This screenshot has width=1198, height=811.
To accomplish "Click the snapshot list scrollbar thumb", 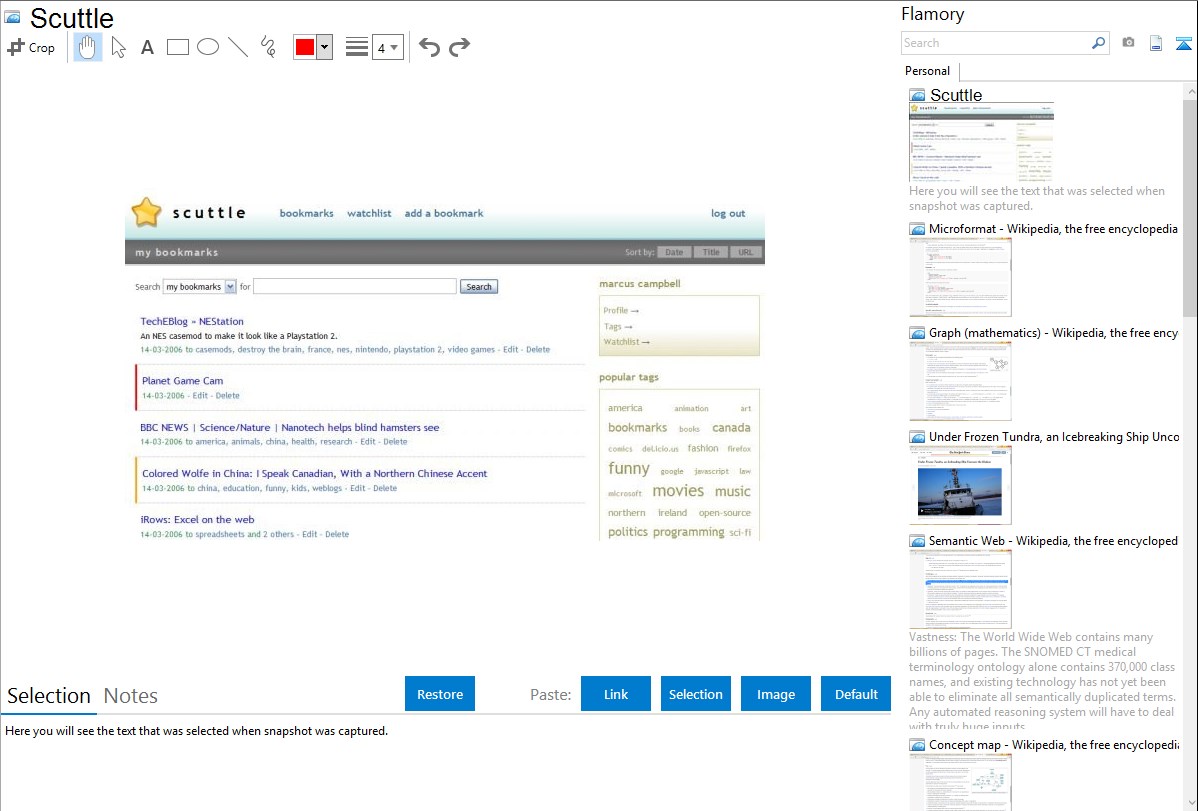I will (1190, 208).
